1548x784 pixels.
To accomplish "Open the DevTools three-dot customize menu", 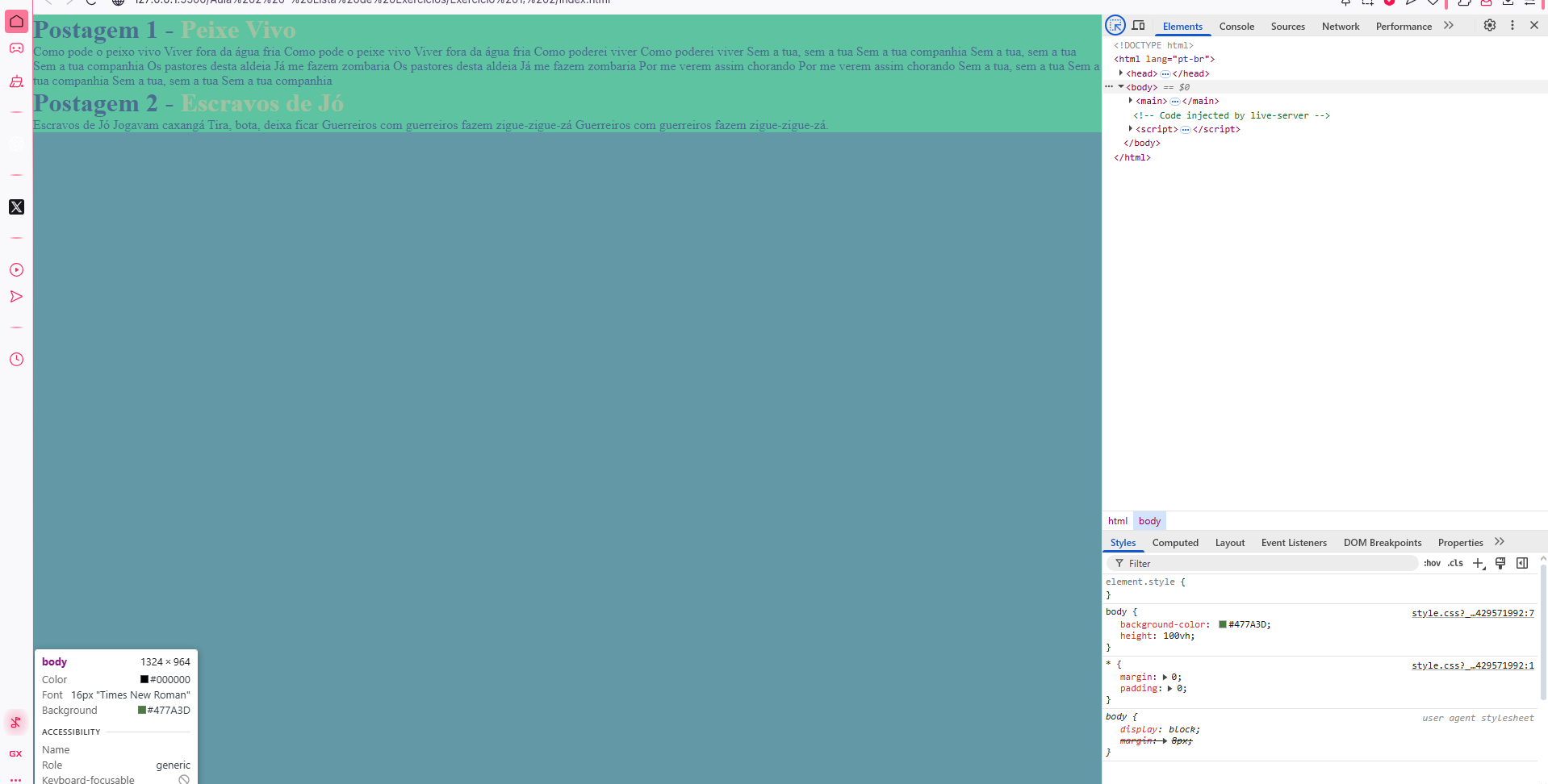I will tap(1512, 25).
